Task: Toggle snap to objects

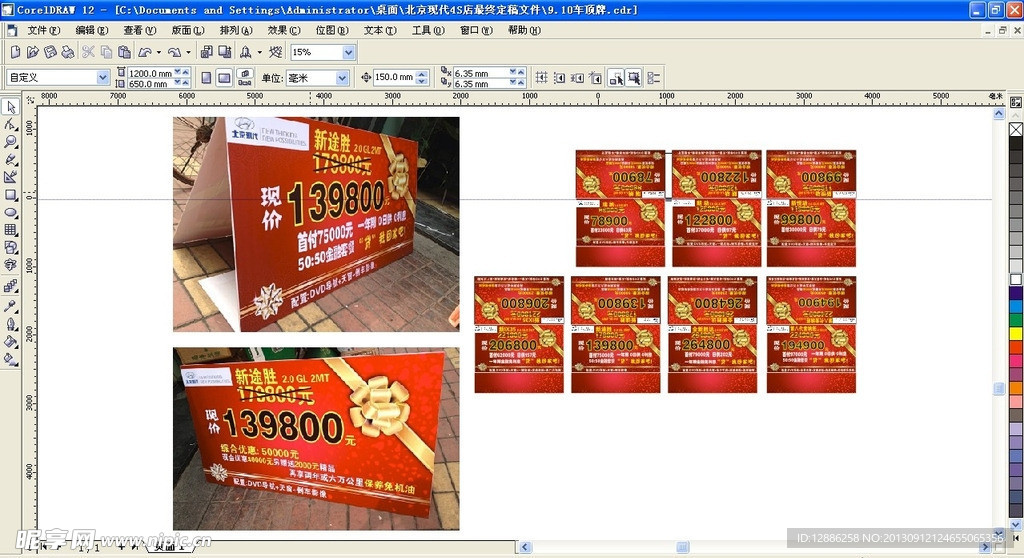Action: tap(577, 78)
